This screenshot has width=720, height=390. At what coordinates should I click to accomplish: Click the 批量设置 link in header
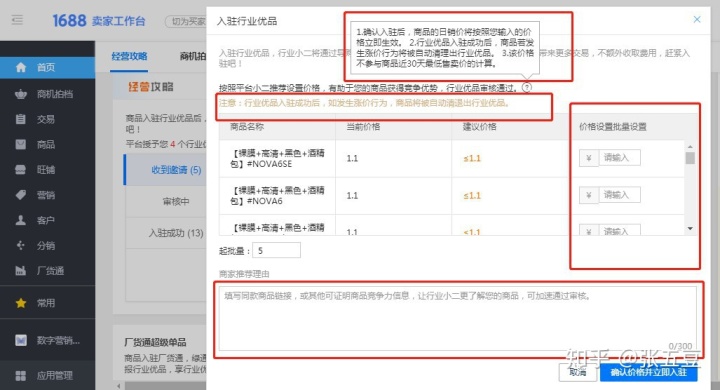click(x=630, y=127)
